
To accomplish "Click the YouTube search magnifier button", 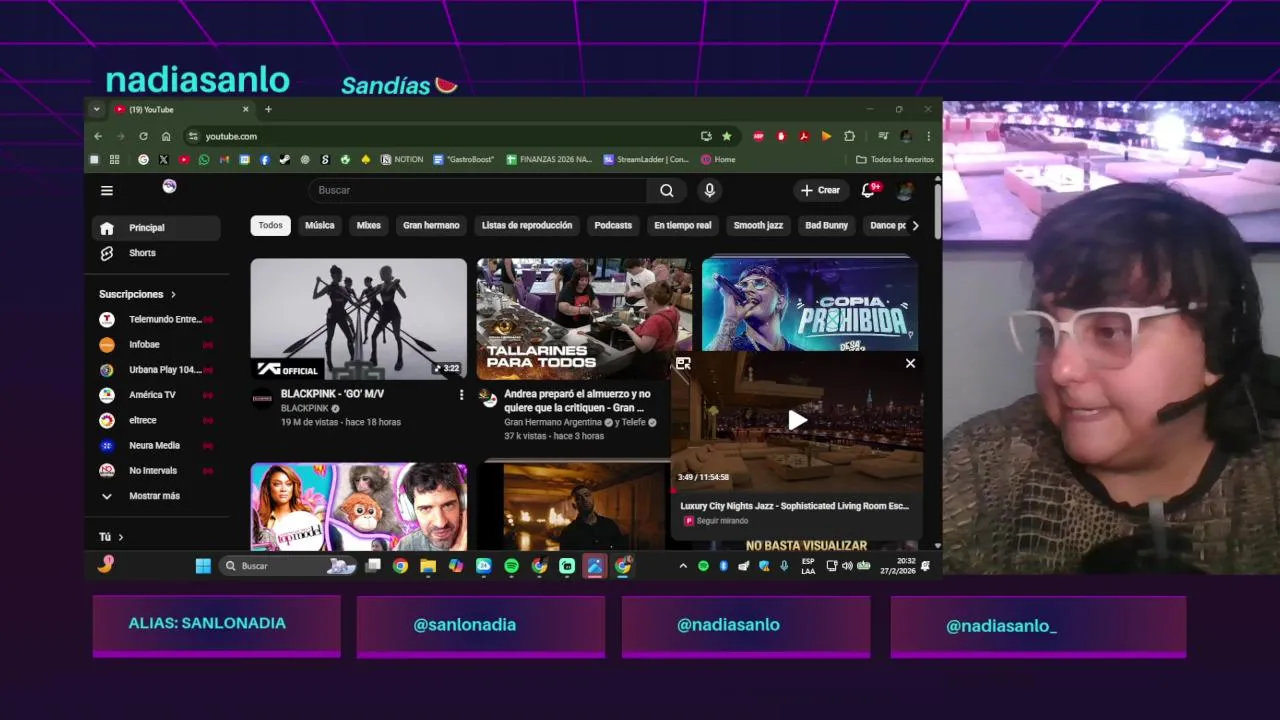I will coord(667,190).
